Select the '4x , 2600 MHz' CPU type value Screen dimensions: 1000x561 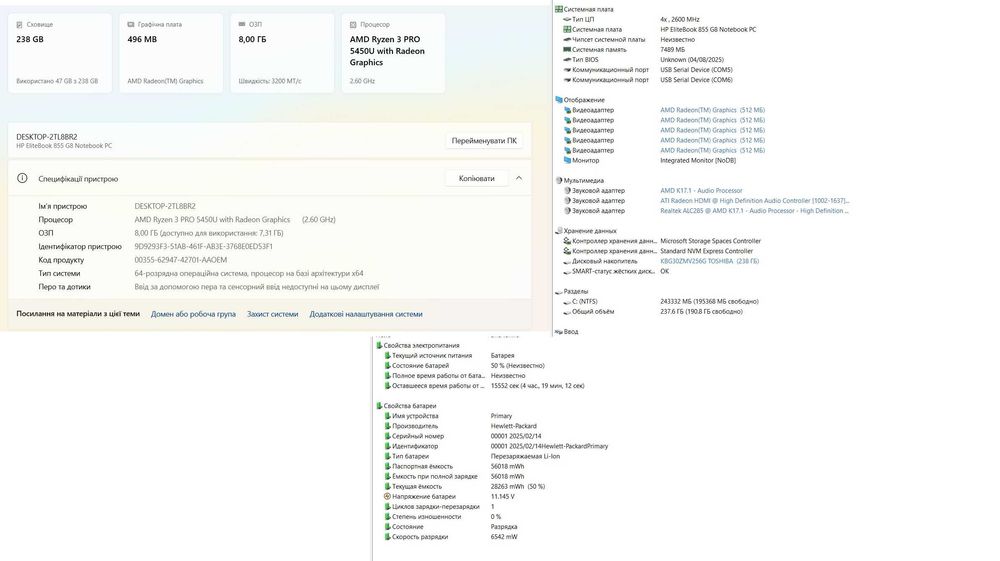tap(680, 19)
